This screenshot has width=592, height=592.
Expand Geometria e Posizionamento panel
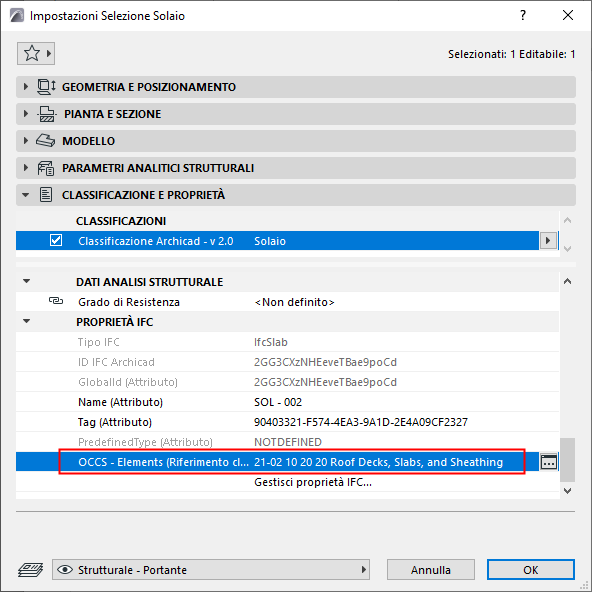(26, 87)
